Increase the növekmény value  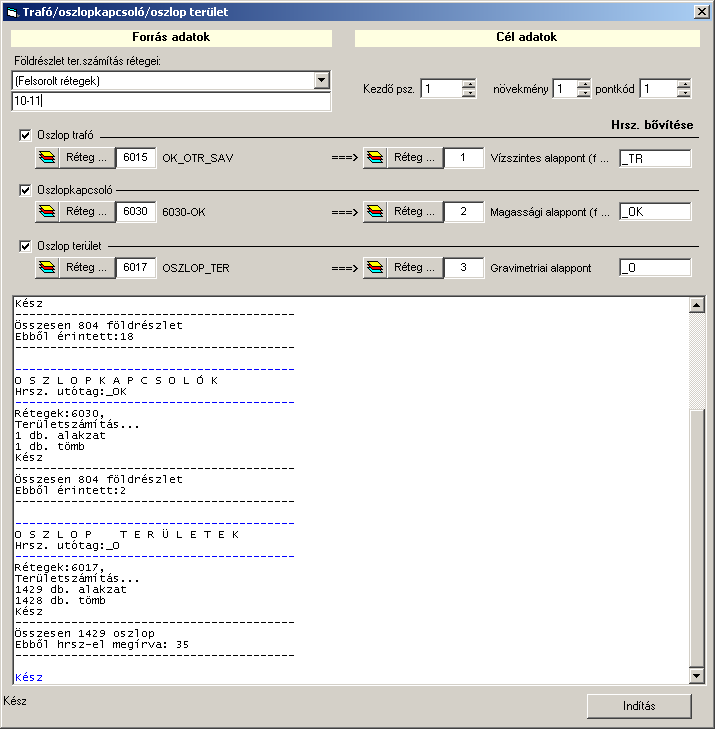pos(583,84)
